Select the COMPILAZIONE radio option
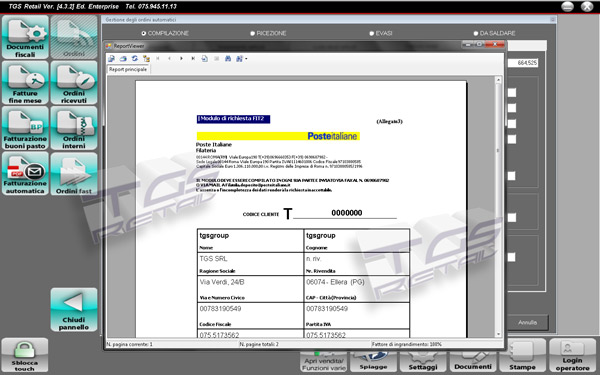 (x=165, y=33)
